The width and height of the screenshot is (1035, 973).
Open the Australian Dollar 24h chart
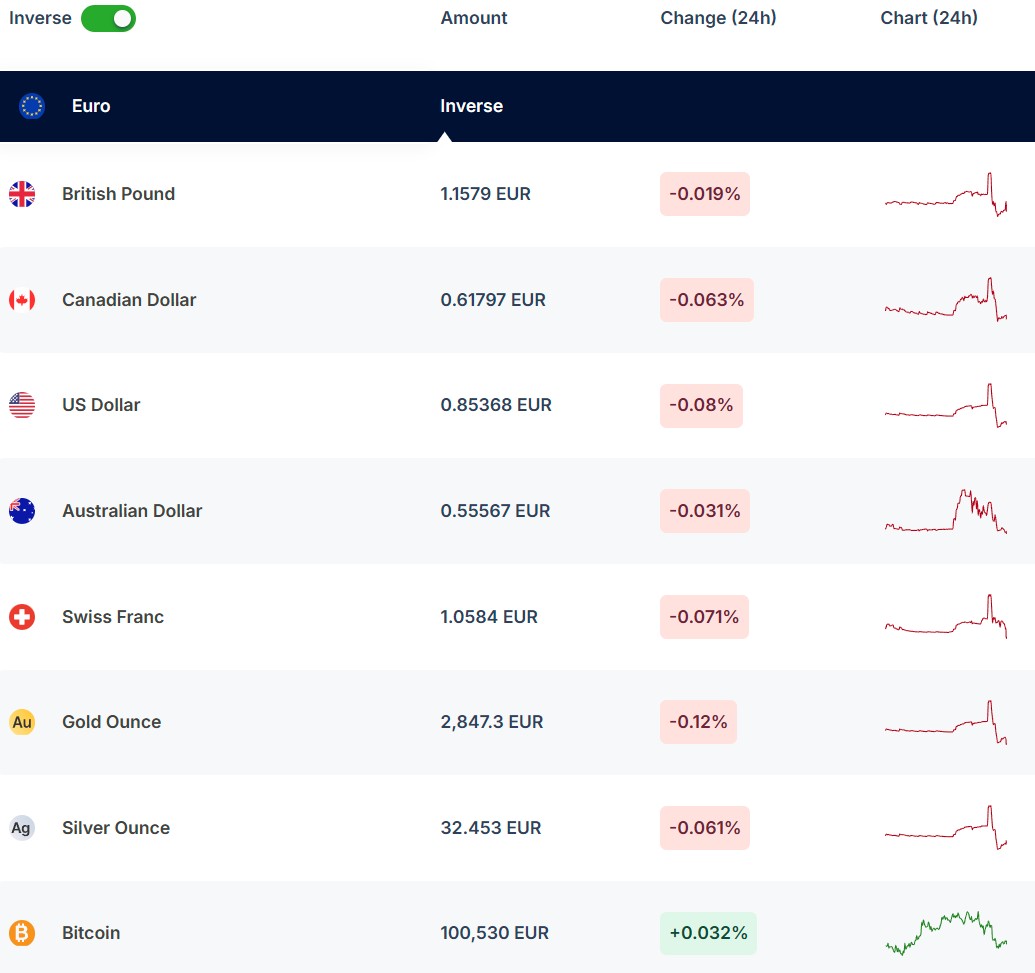pos(946,511)
